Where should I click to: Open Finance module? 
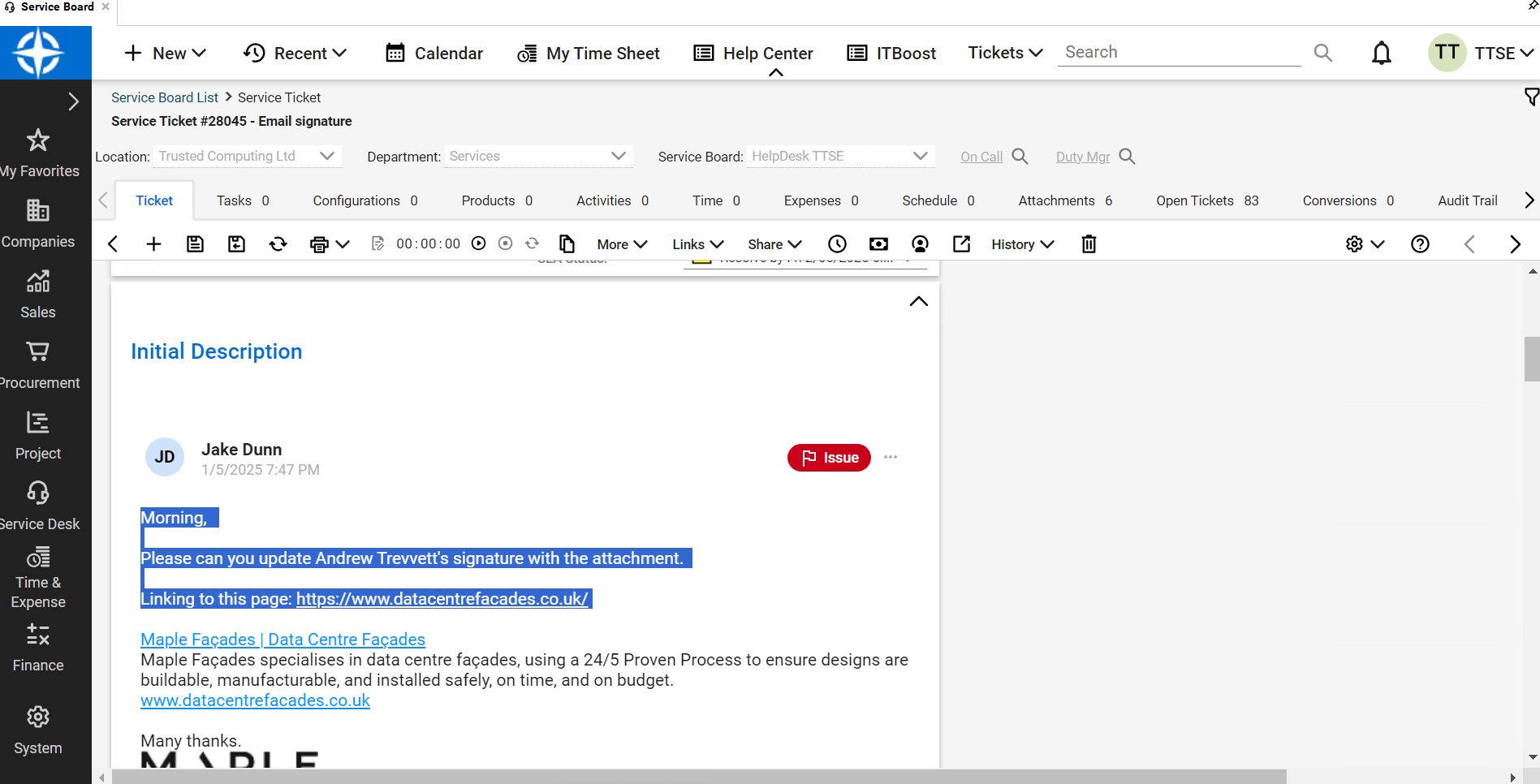click(x=38, y=647)
